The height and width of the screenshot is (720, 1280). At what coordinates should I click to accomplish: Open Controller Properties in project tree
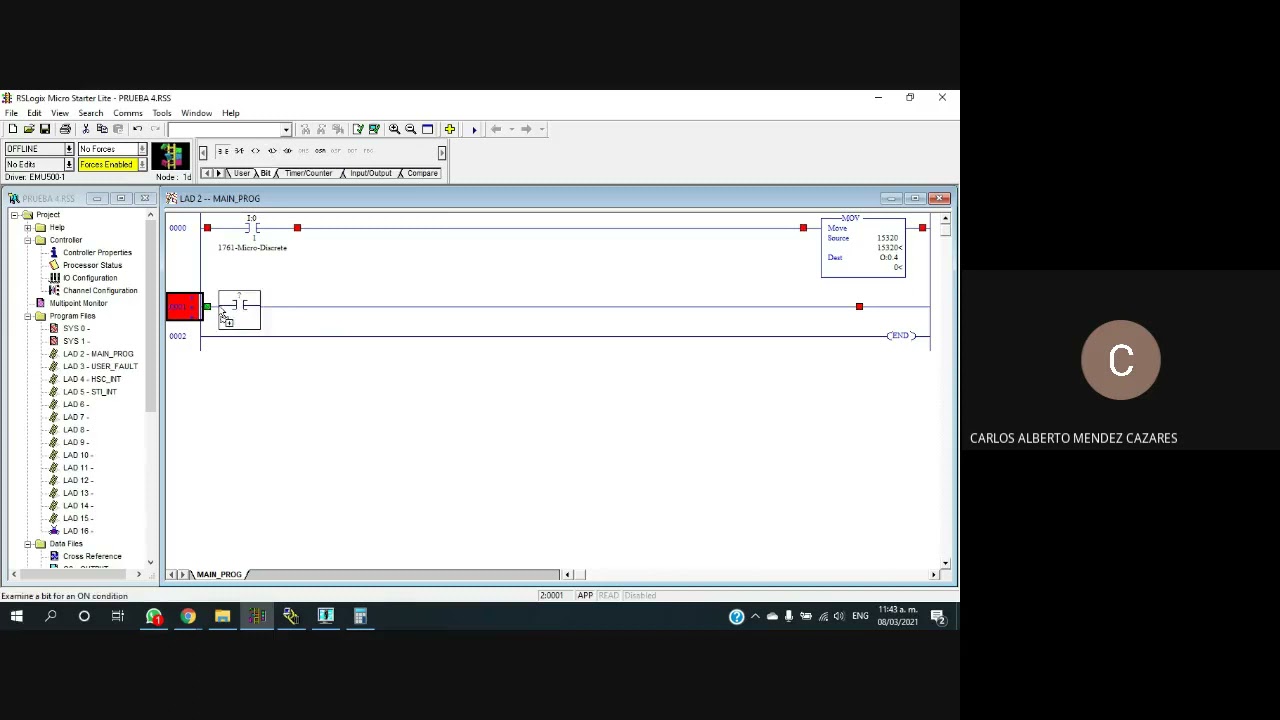pyautogui.click(x=97, y=253)
